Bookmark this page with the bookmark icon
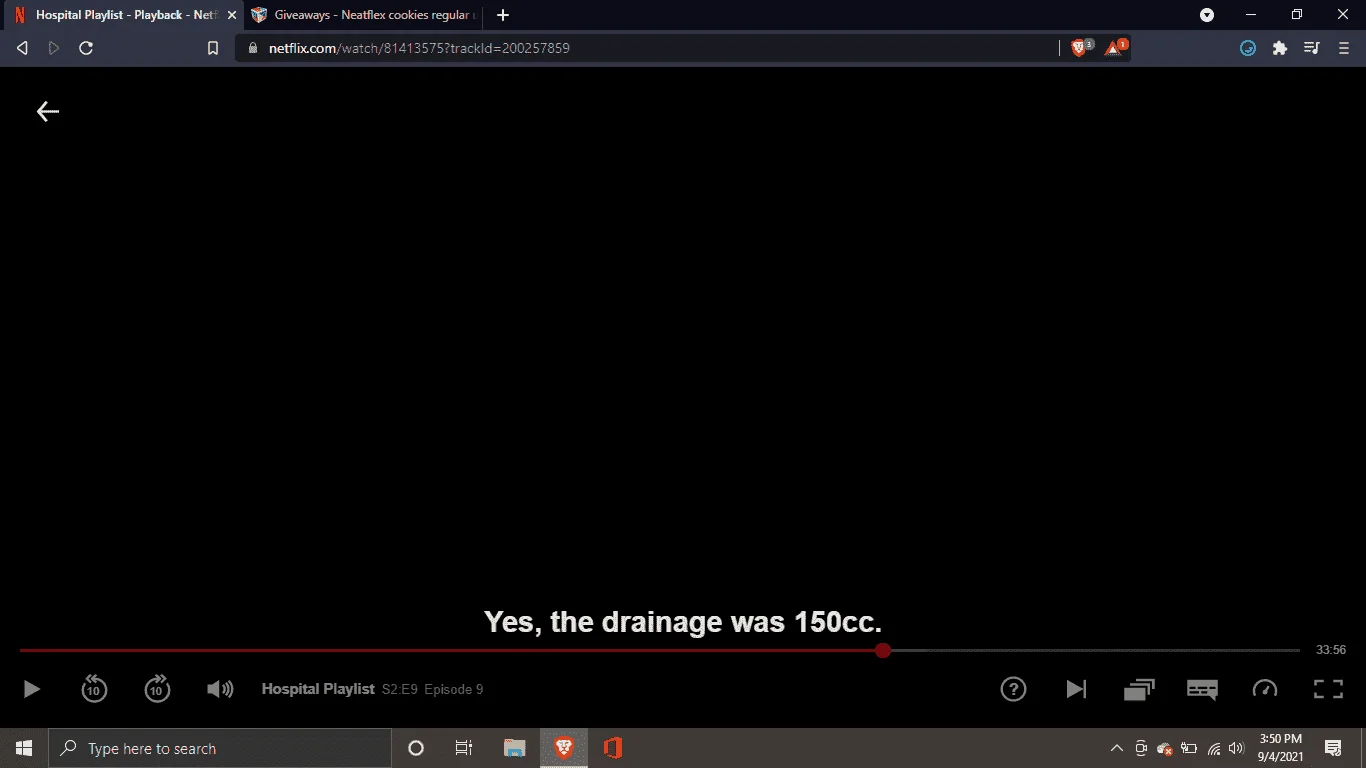This screenshot has height=768, width=1366. tap(212, 48)
